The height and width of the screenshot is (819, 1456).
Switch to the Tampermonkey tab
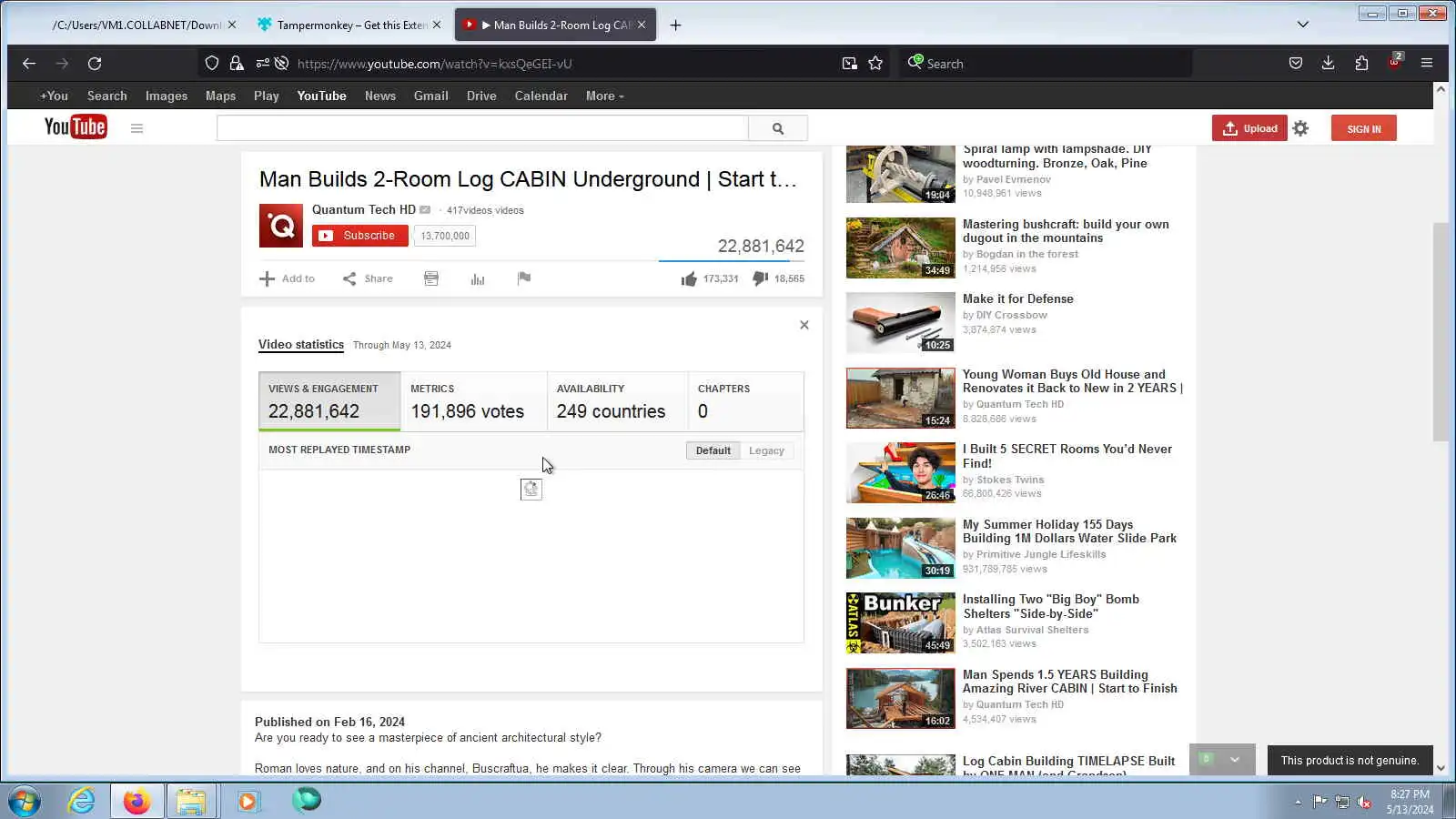349,25
